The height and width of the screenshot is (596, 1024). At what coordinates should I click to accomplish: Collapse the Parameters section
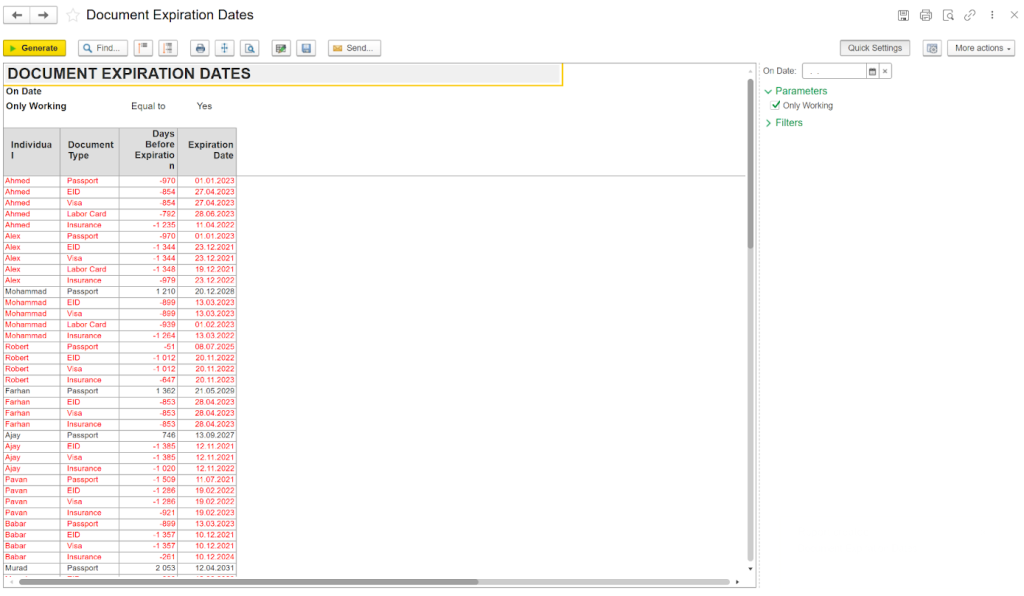click(x=768, y=91)
